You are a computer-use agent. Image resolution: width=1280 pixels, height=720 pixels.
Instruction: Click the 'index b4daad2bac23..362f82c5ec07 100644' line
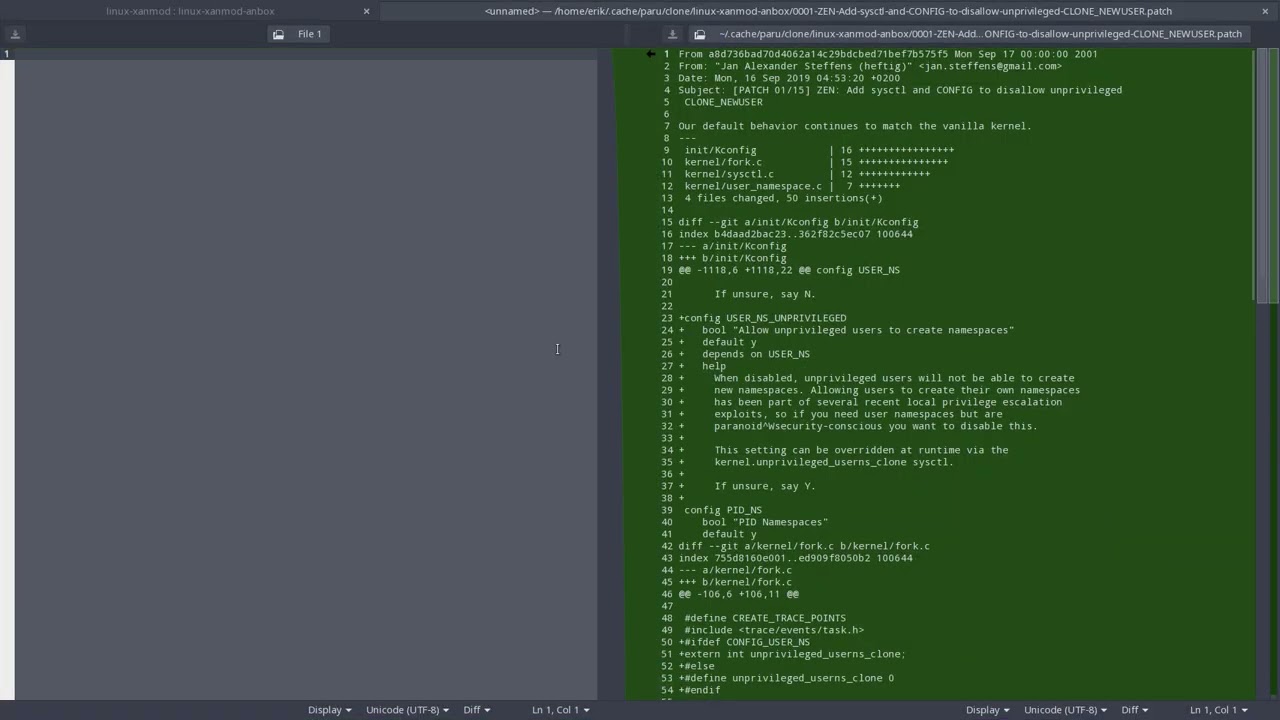[x=795, y=234]
